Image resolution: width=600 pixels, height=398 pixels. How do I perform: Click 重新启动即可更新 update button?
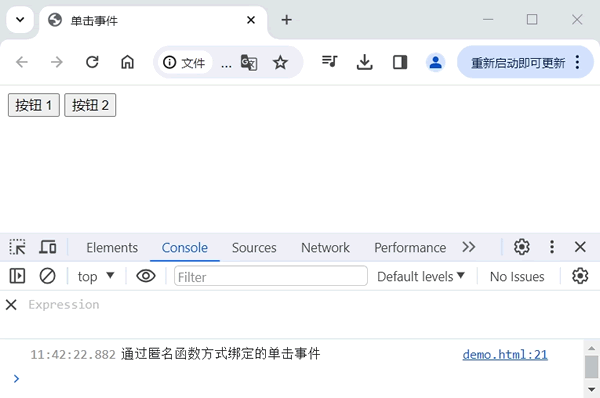[518, 62]
